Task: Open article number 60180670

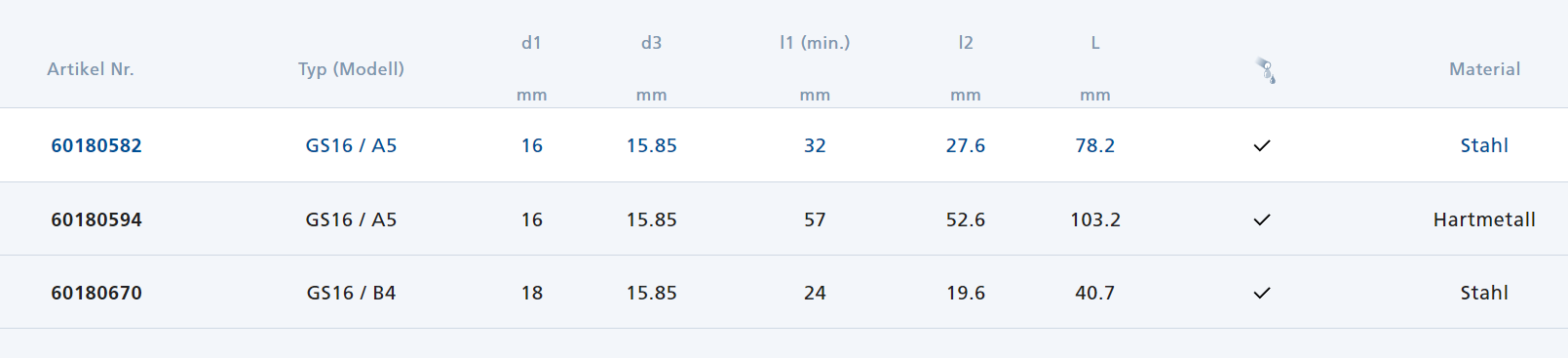Action: (x=96, y=293)
